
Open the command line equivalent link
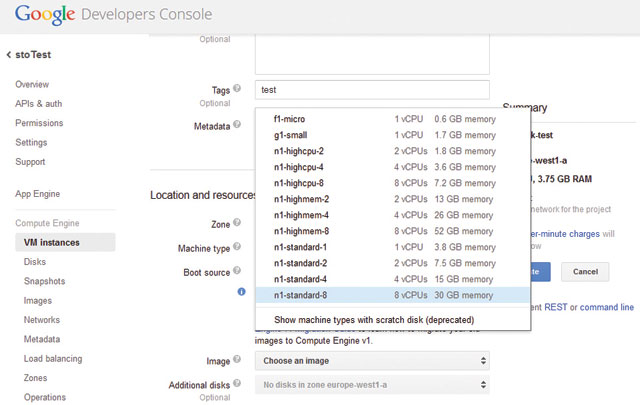[607, 307]
